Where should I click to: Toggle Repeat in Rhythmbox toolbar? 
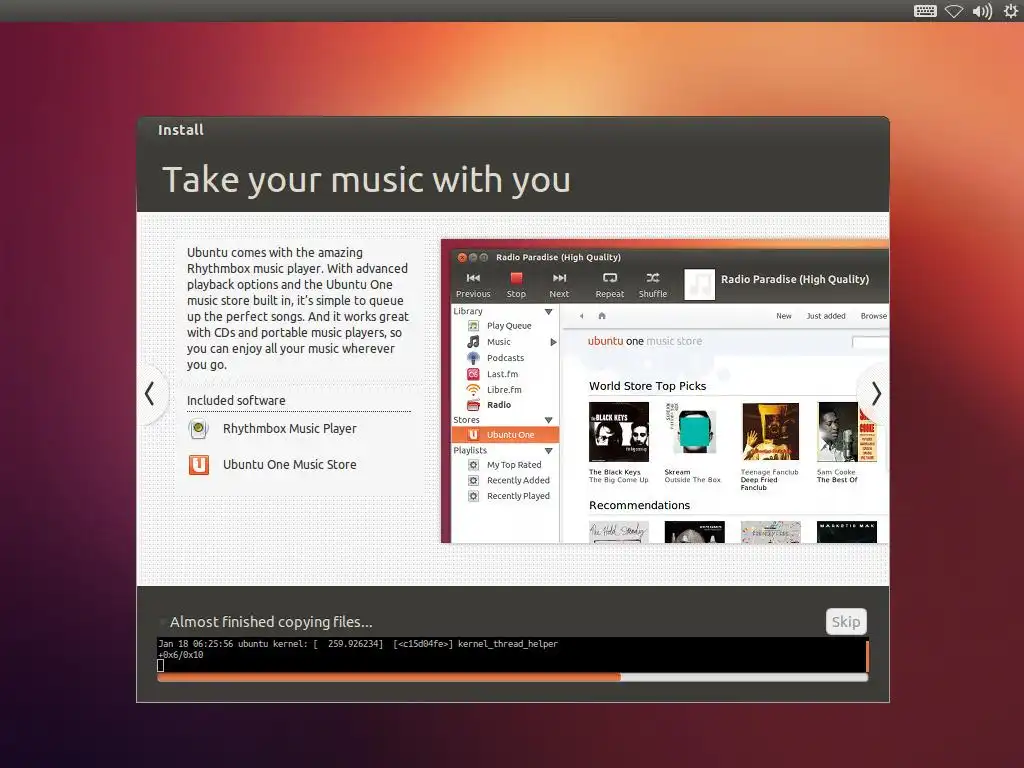click(x=609, y=285)
